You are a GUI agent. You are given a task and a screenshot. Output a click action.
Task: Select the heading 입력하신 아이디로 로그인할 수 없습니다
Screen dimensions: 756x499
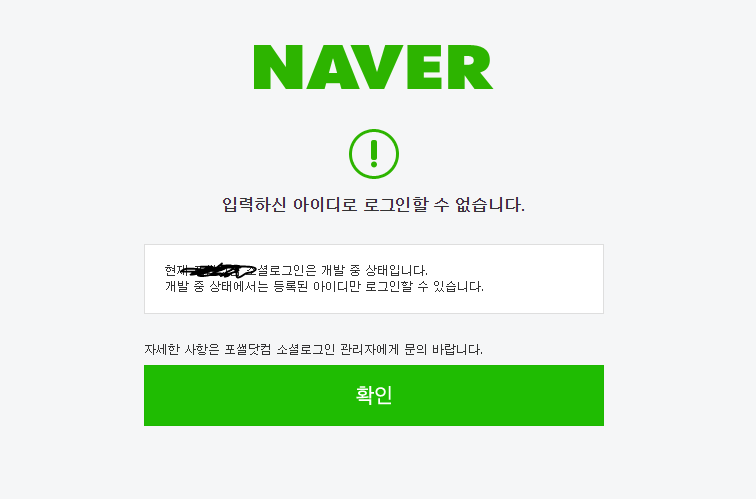[373, 205]
